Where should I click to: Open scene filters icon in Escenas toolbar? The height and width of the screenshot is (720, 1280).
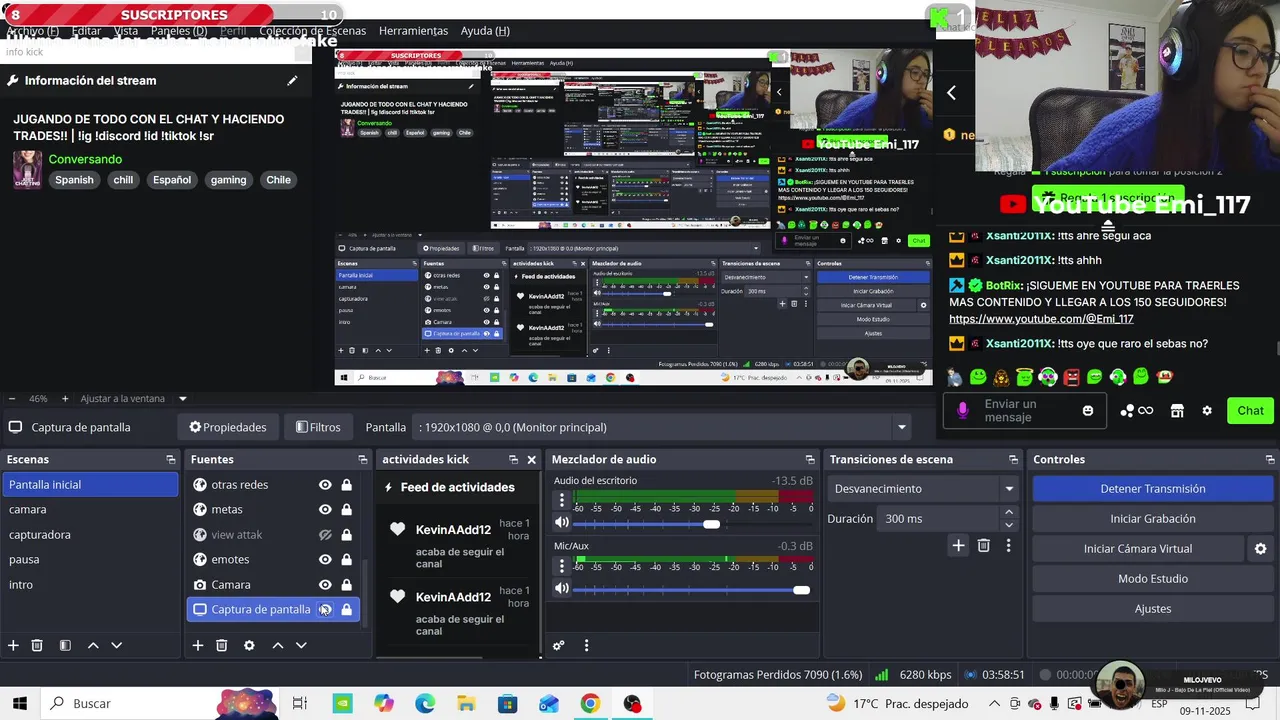pyautogui.click(x=65, y=645)
